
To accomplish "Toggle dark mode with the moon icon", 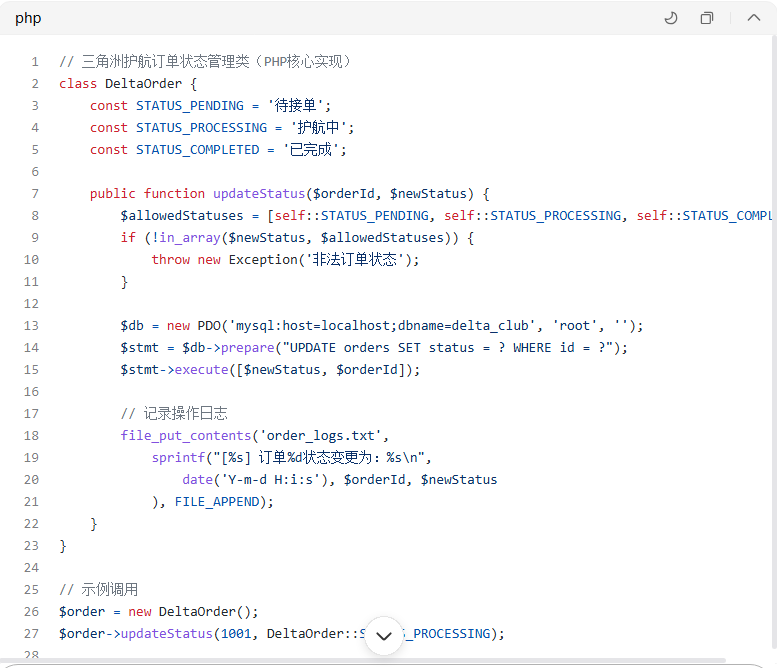I will pos(671,18).
